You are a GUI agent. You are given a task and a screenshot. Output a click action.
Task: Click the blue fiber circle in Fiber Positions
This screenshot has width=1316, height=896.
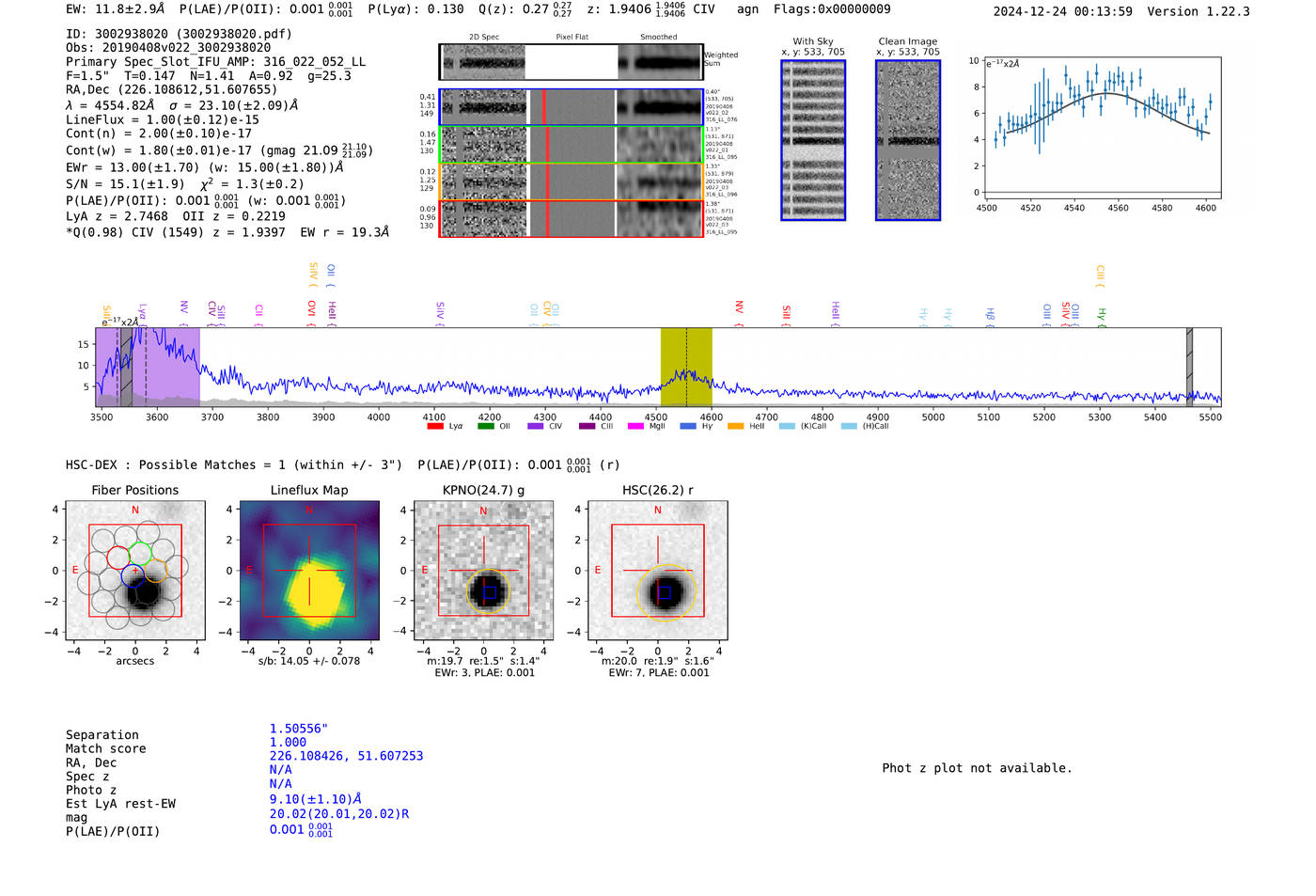coord(133,575)
